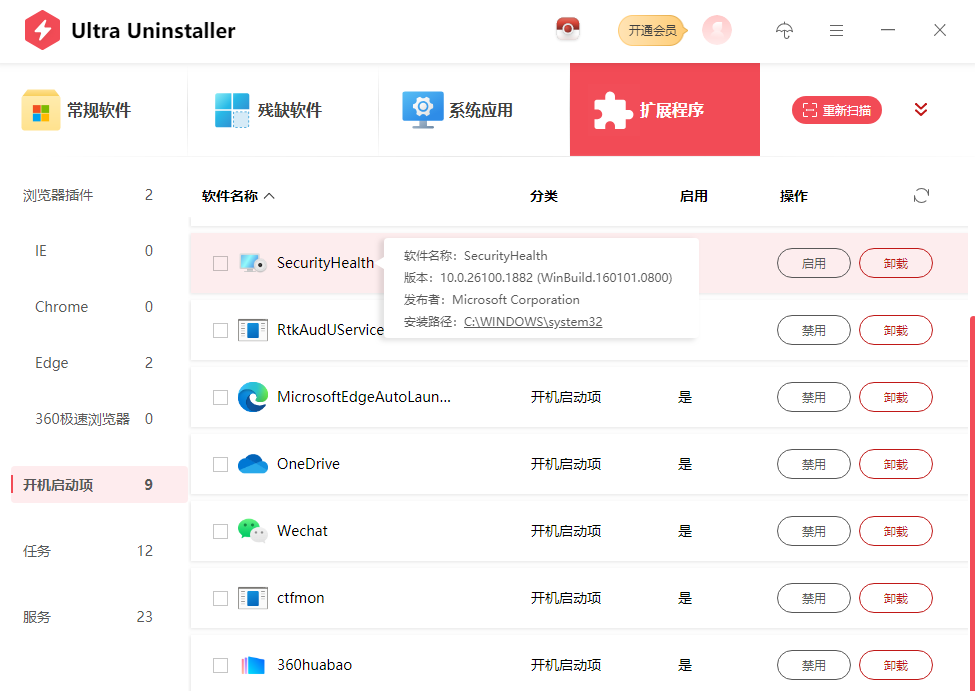Screen dimensions: 975x691
Task: Check the SecurityHealth checkbox
Action: click(x=220, y=263)
